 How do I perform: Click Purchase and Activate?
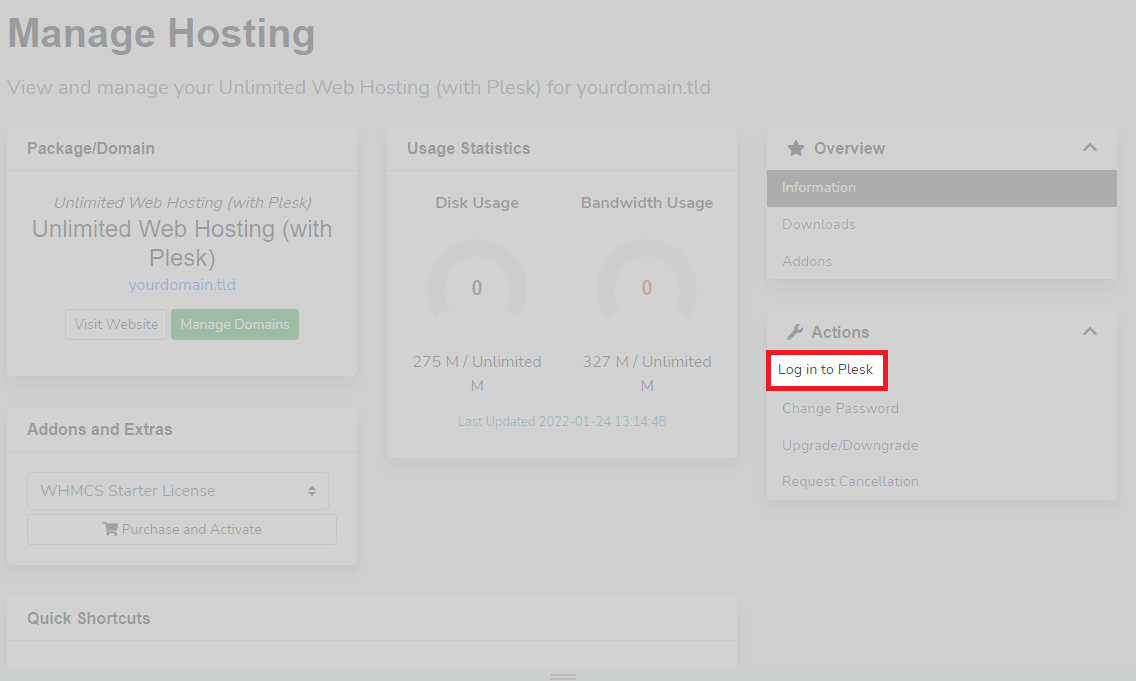(181, 528)
